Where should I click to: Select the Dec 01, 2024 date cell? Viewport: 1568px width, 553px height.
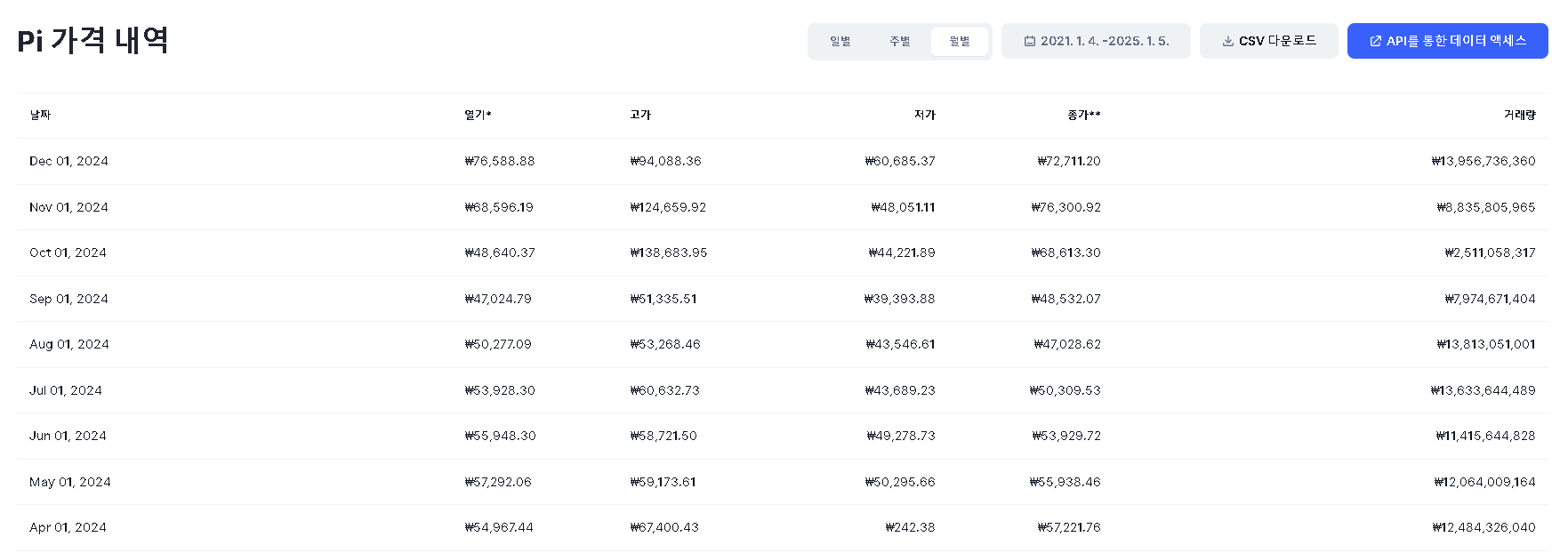68,161
